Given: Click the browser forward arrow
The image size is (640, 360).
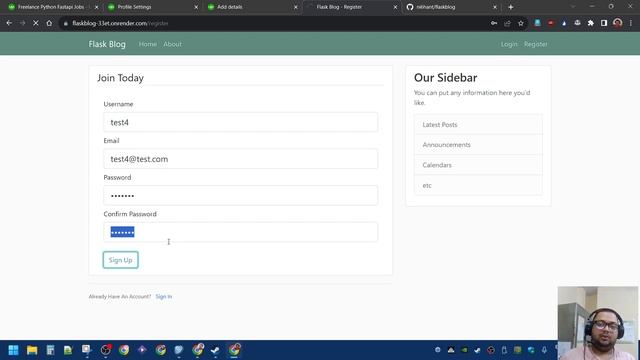Looking at the screenshot, I should click(x=22, y=23).
